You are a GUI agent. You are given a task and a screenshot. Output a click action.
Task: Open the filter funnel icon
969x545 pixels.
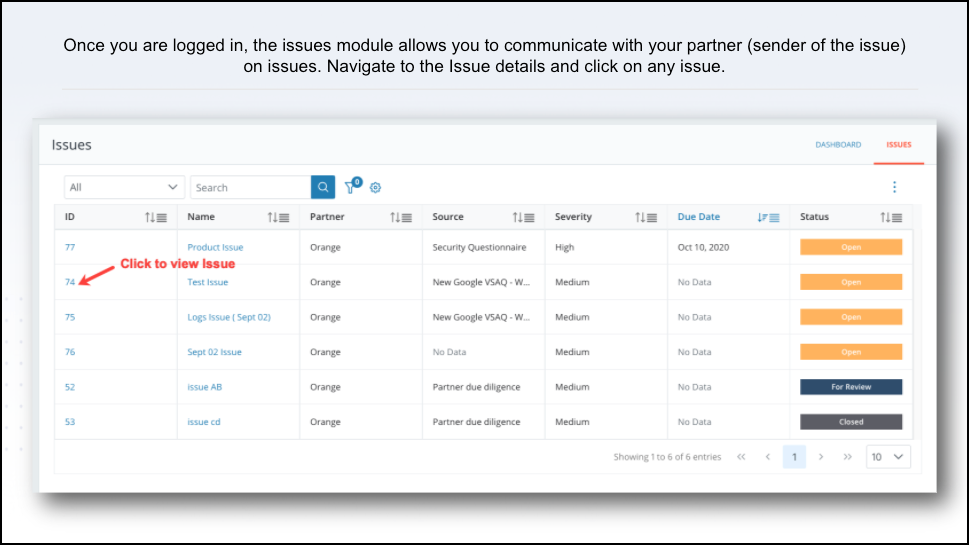tap(350, 187)
